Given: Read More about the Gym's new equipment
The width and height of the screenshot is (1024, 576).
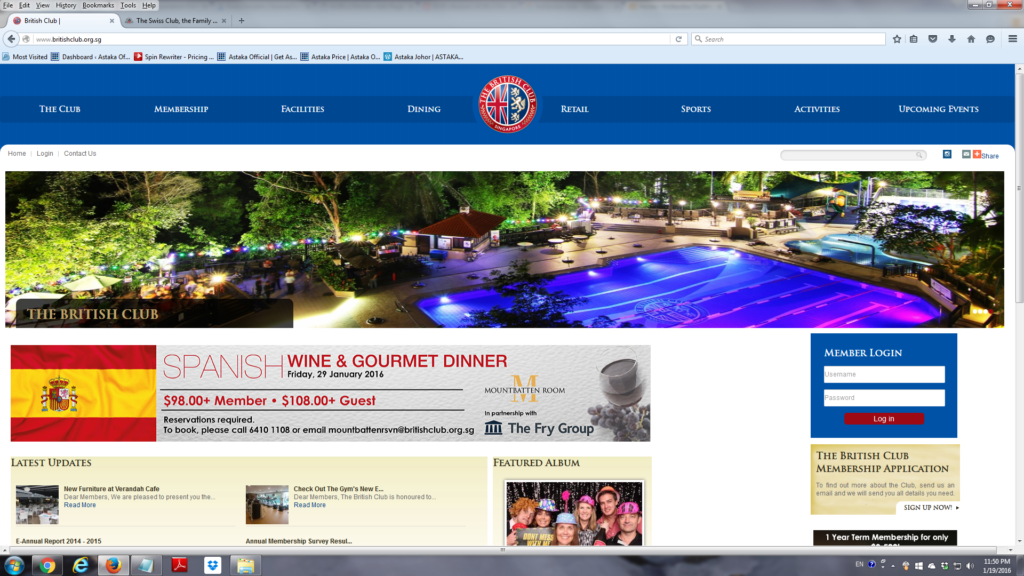Looking at the screenshot, I should click(310, 505).
